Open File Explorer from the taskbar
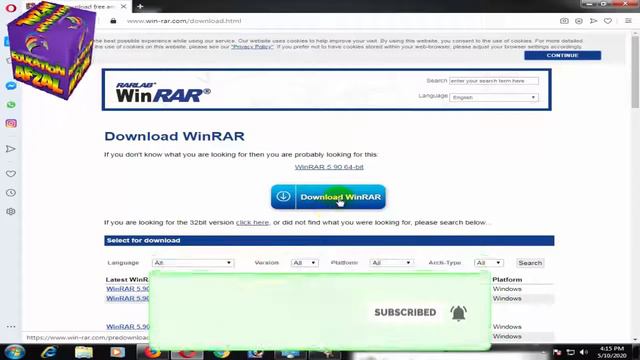This screenshot has height=360, width=640. (x=84, y=352)
